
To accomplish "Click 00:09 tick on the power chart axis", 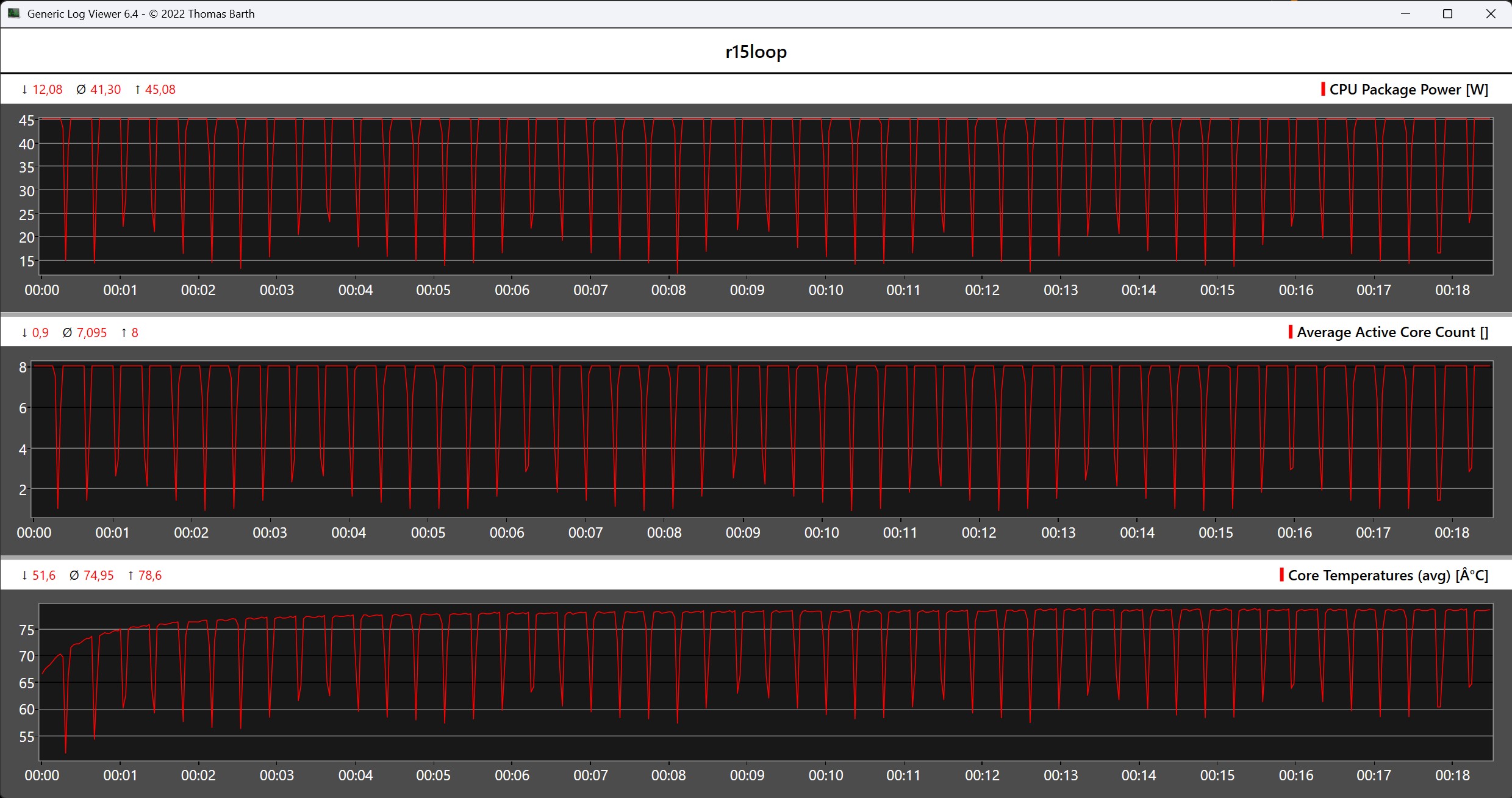I will click(747, 290).
